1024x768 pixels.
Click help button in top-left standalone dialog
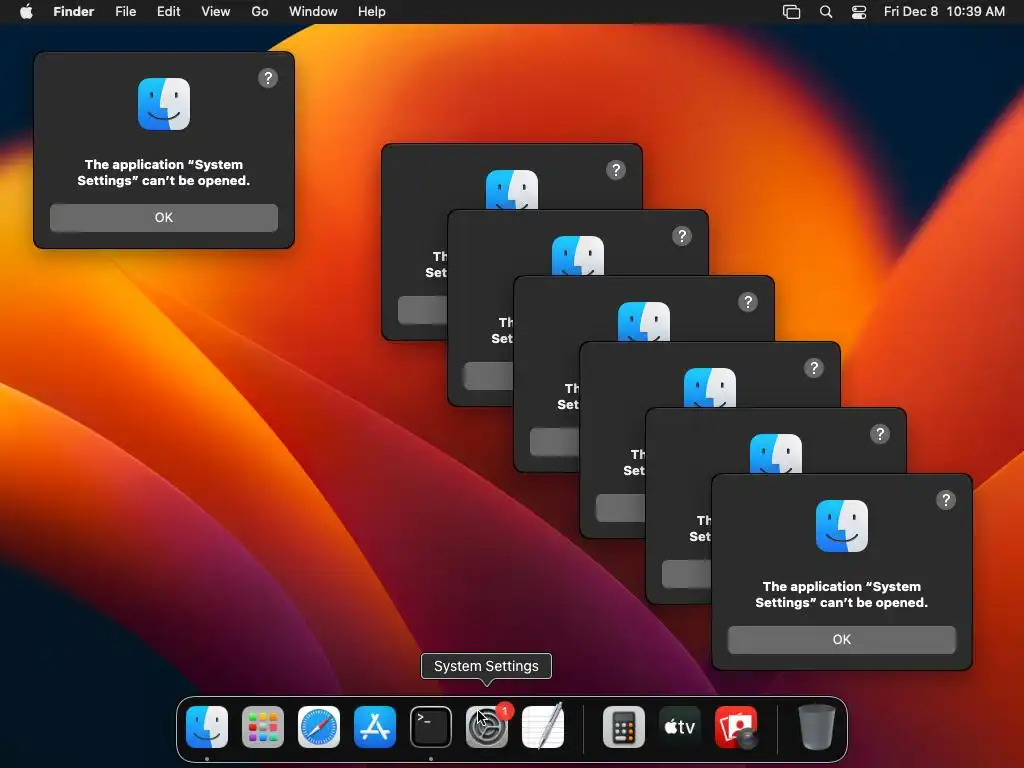(268, 78)
